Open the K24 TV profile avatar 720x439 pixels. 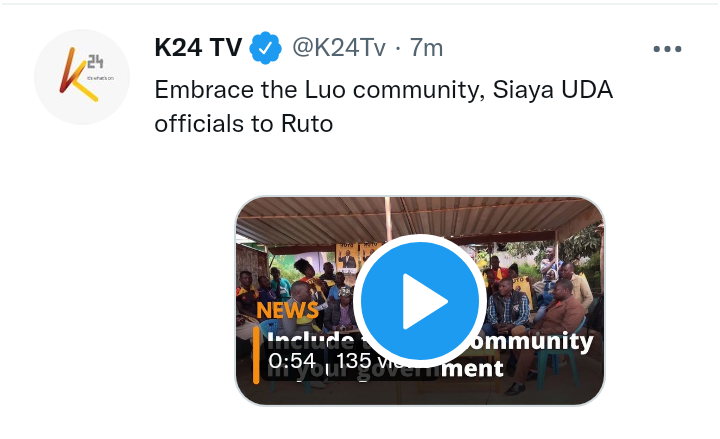coord(82,77)
